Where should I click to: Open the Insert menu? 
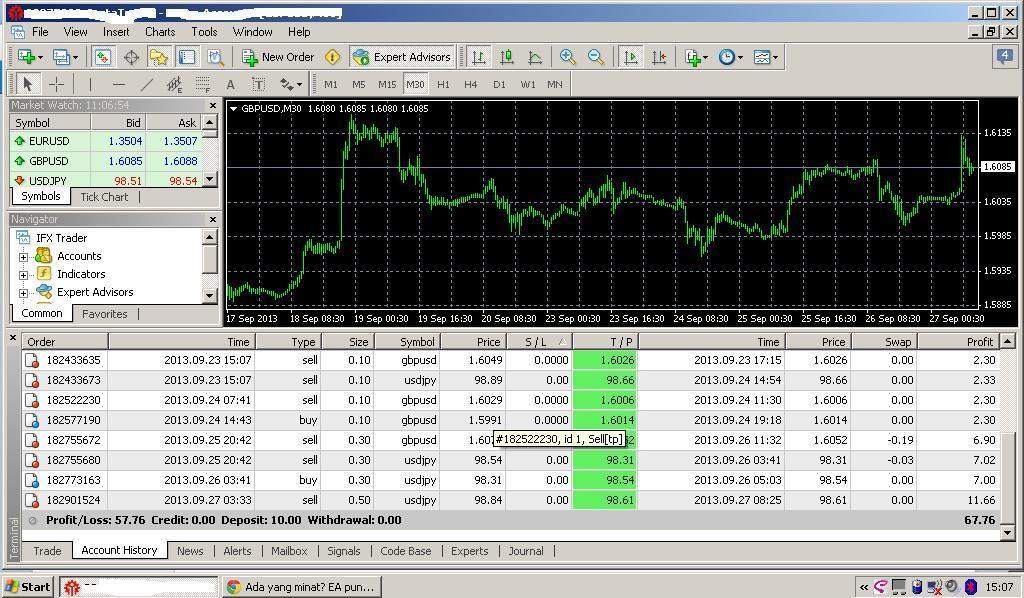tap(116, 31)
